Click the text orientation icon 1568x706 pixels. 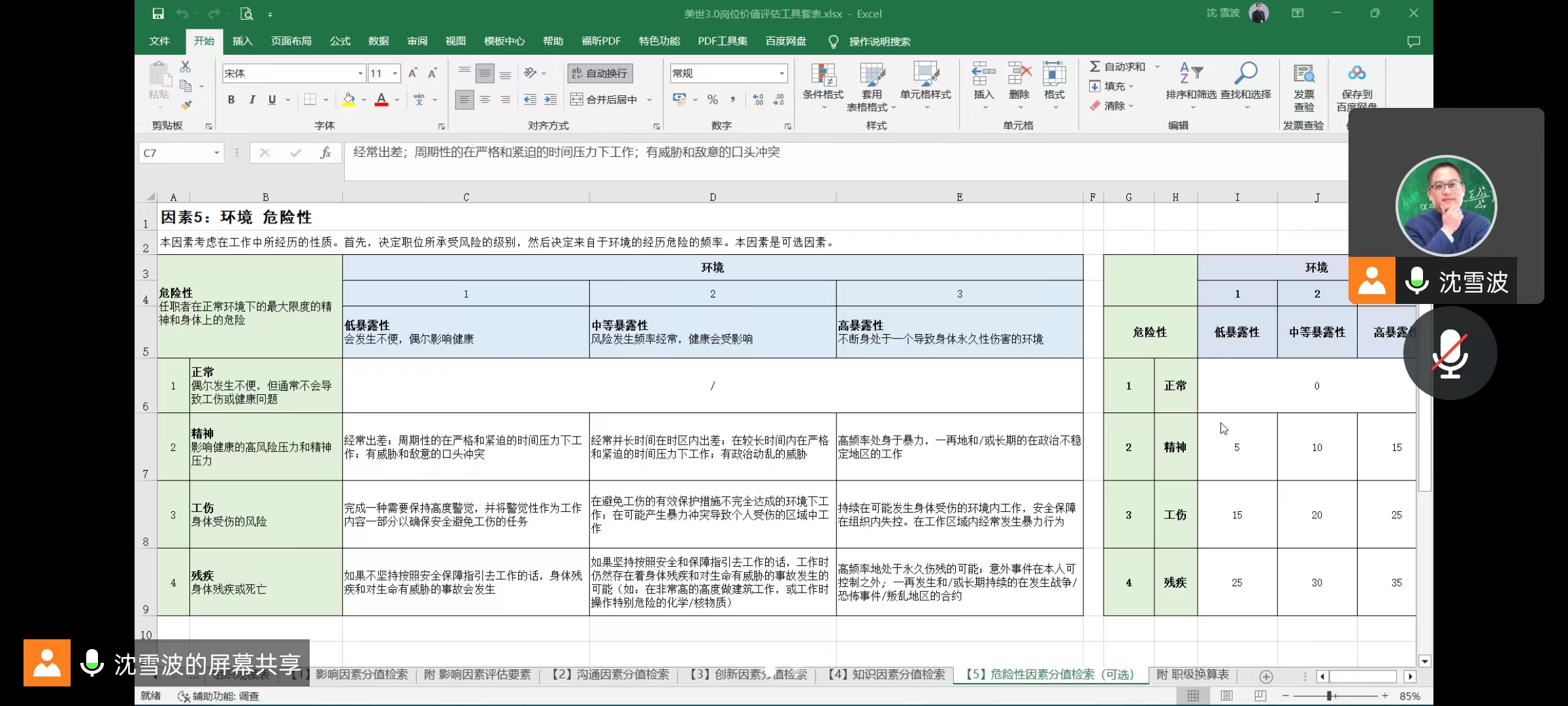pos(531,73)
